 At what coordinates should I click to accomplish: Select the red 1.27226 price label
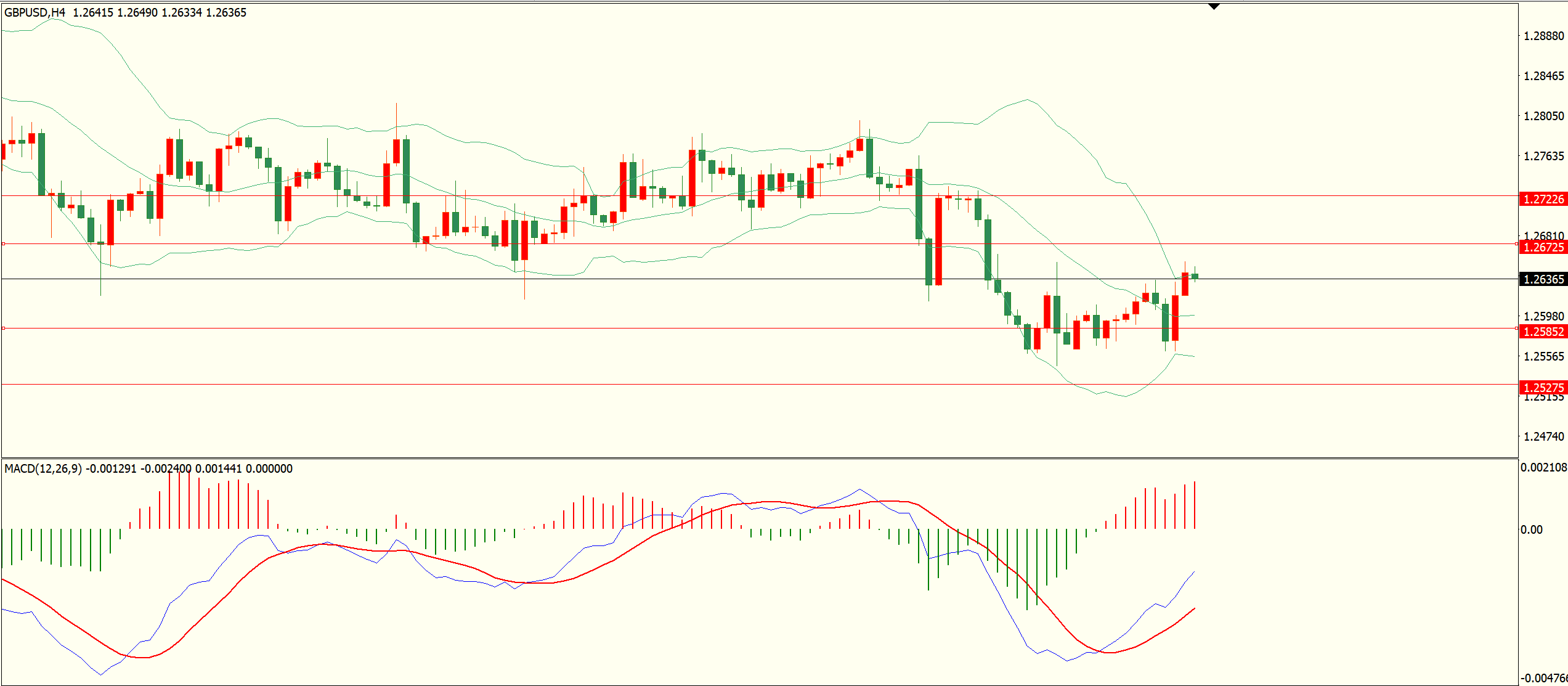tap(1543, 199)
